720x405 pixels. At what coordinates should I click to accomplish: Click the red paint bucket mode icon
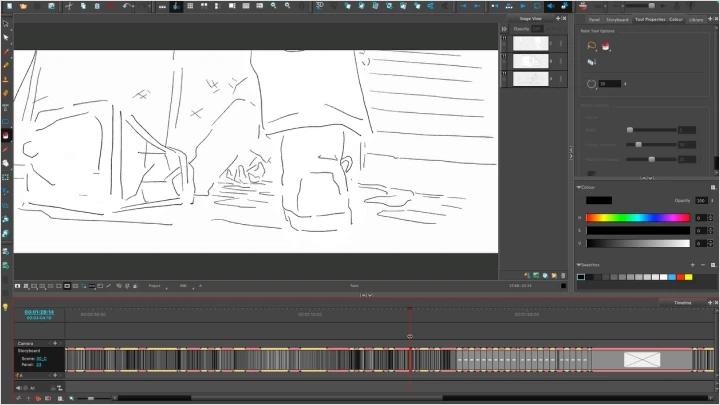coord(605,47)
